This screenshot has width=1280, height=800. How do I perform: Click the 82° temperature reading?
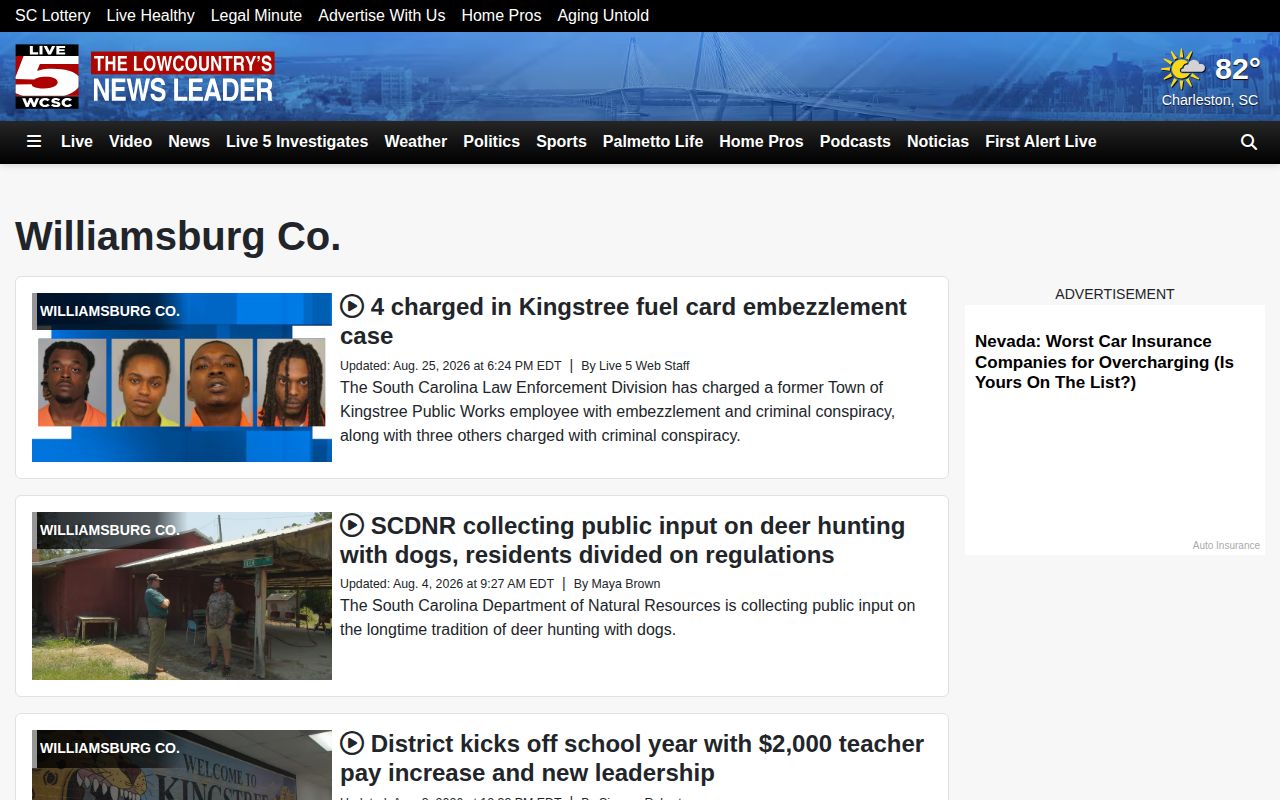(x=1237, y=69)
